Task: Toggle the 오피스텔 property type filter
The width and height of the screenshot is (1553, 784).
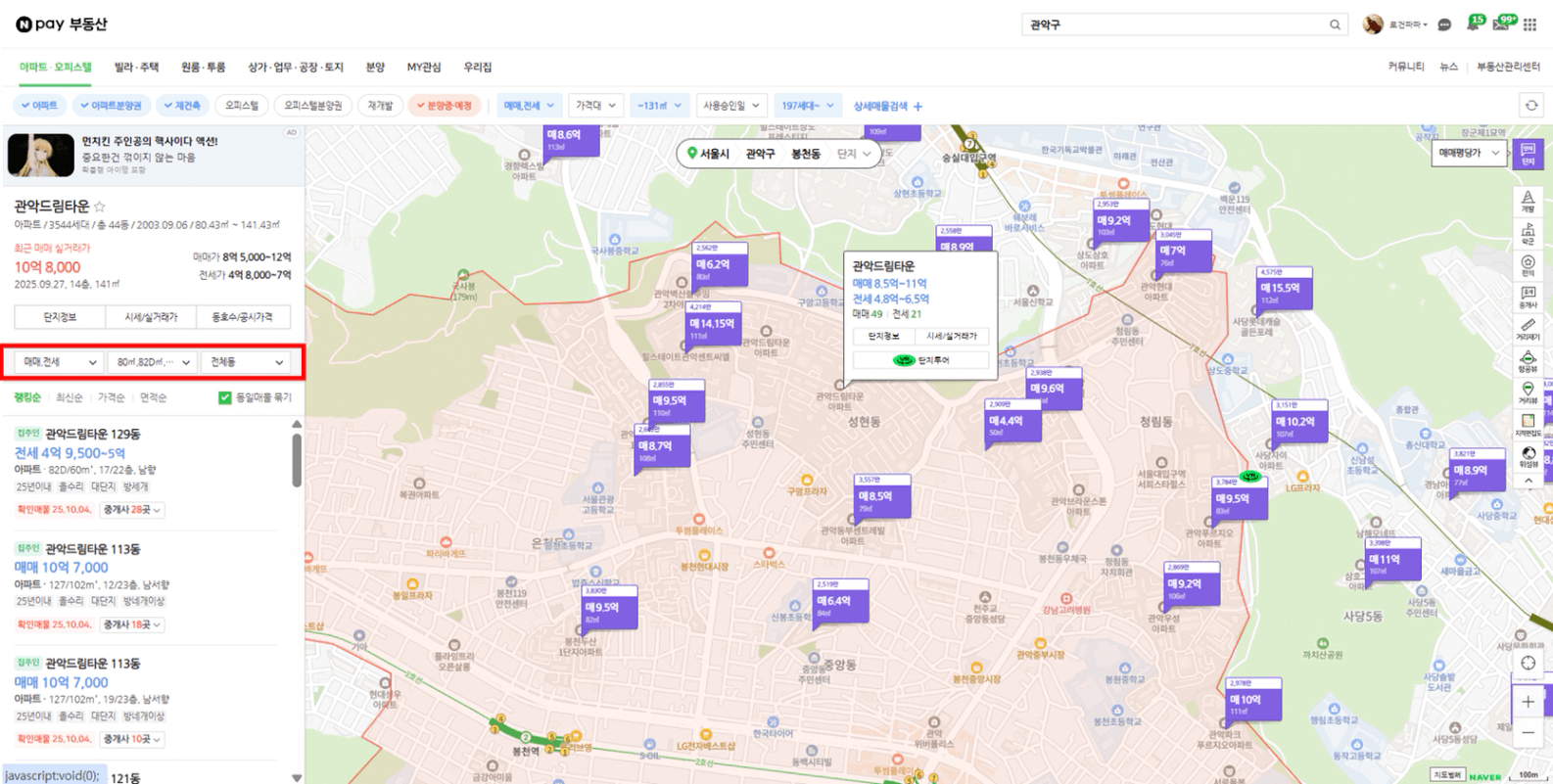Action: [242, 106]
